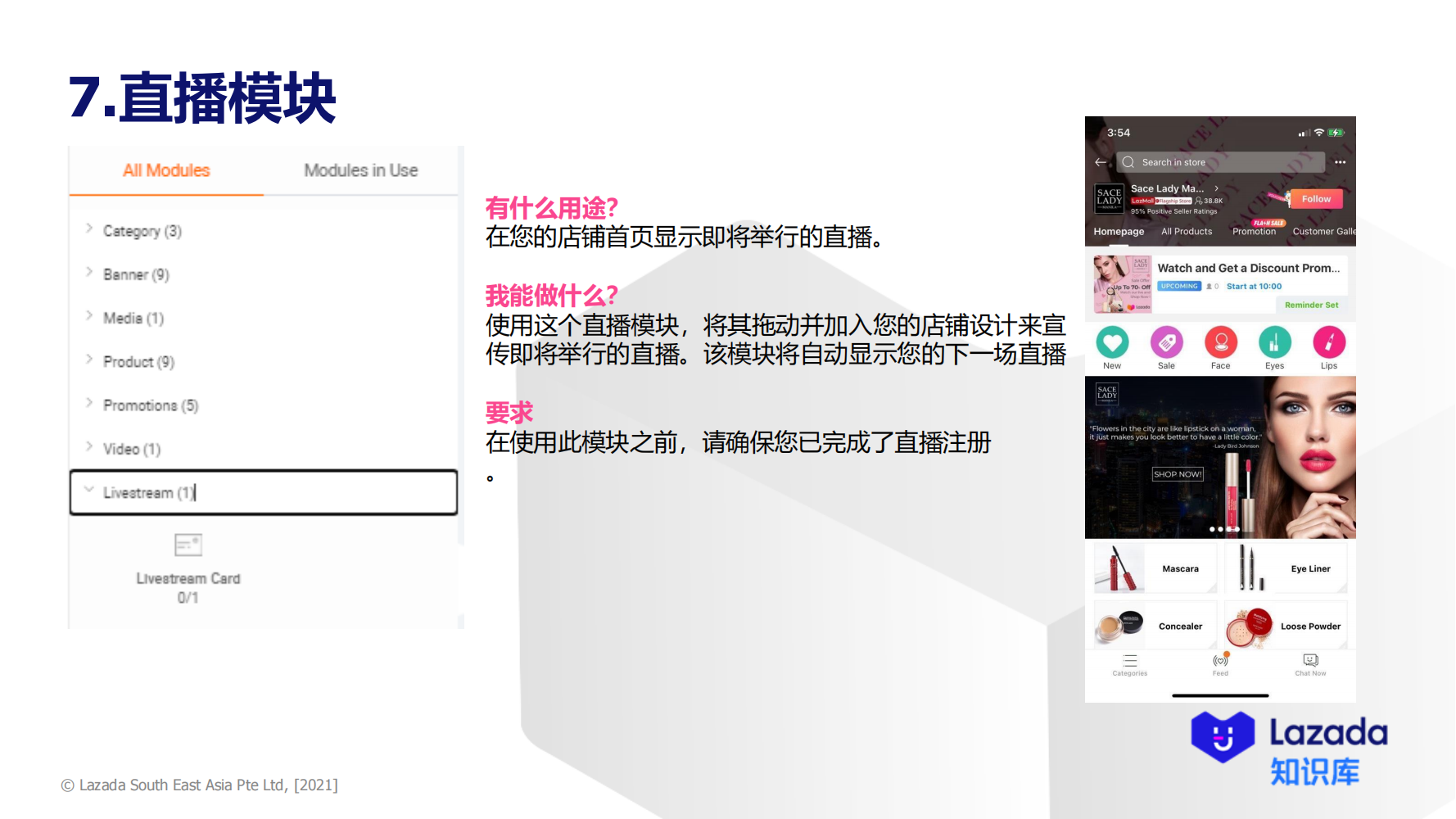1456x819 pixels.
Task: Tap the lipstick banner image
Action: point(1220,457)
